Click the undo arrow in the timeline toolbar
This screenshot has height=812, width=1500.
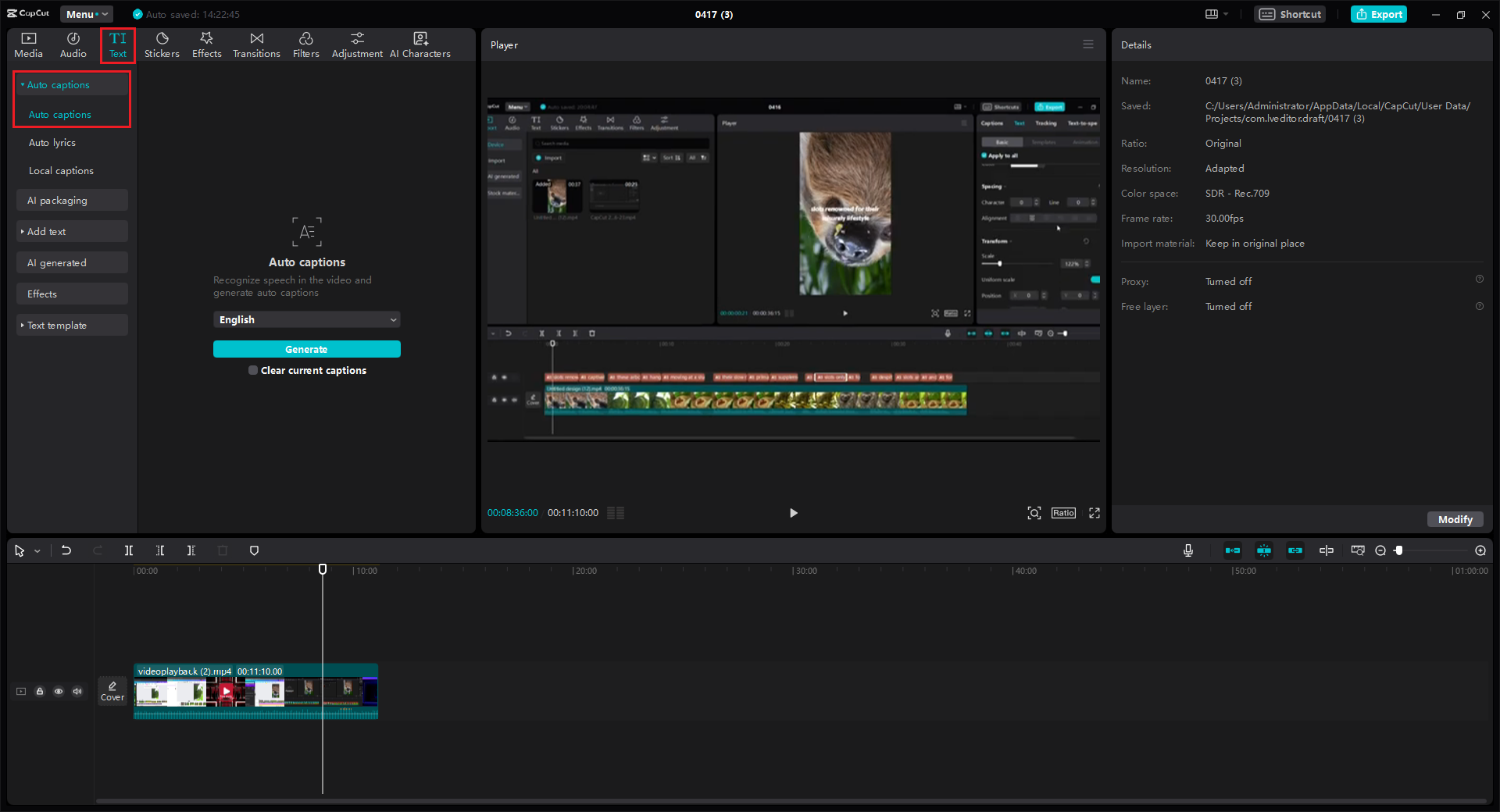(x=66, y=550)
